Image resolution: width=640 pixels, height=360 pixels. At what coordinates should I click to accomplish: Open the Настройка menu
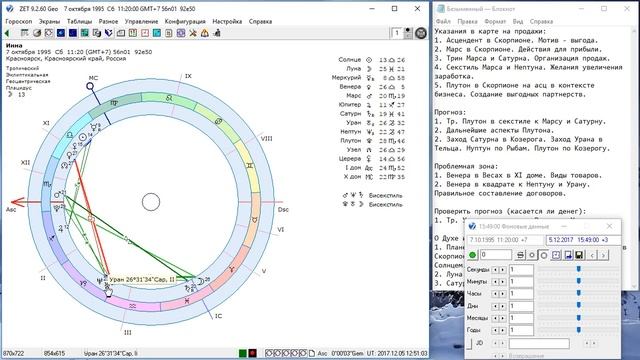pyautogui.click(x=227, y=21)
